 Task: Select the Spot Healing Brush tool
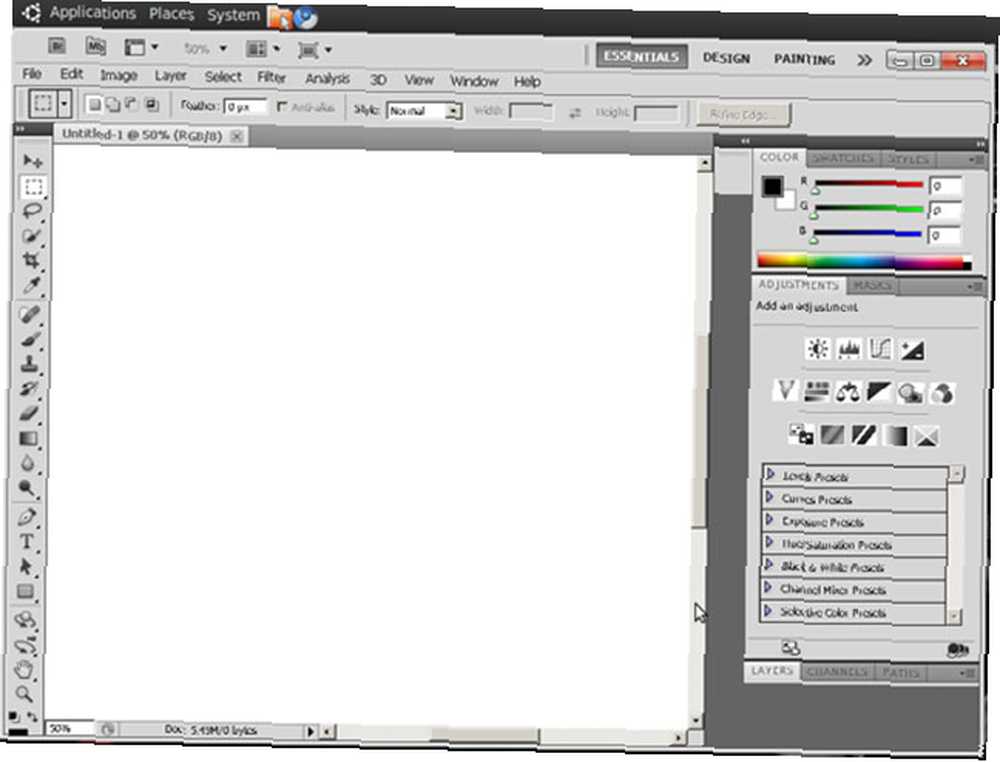pyautogui.click(x=30, y=314)
